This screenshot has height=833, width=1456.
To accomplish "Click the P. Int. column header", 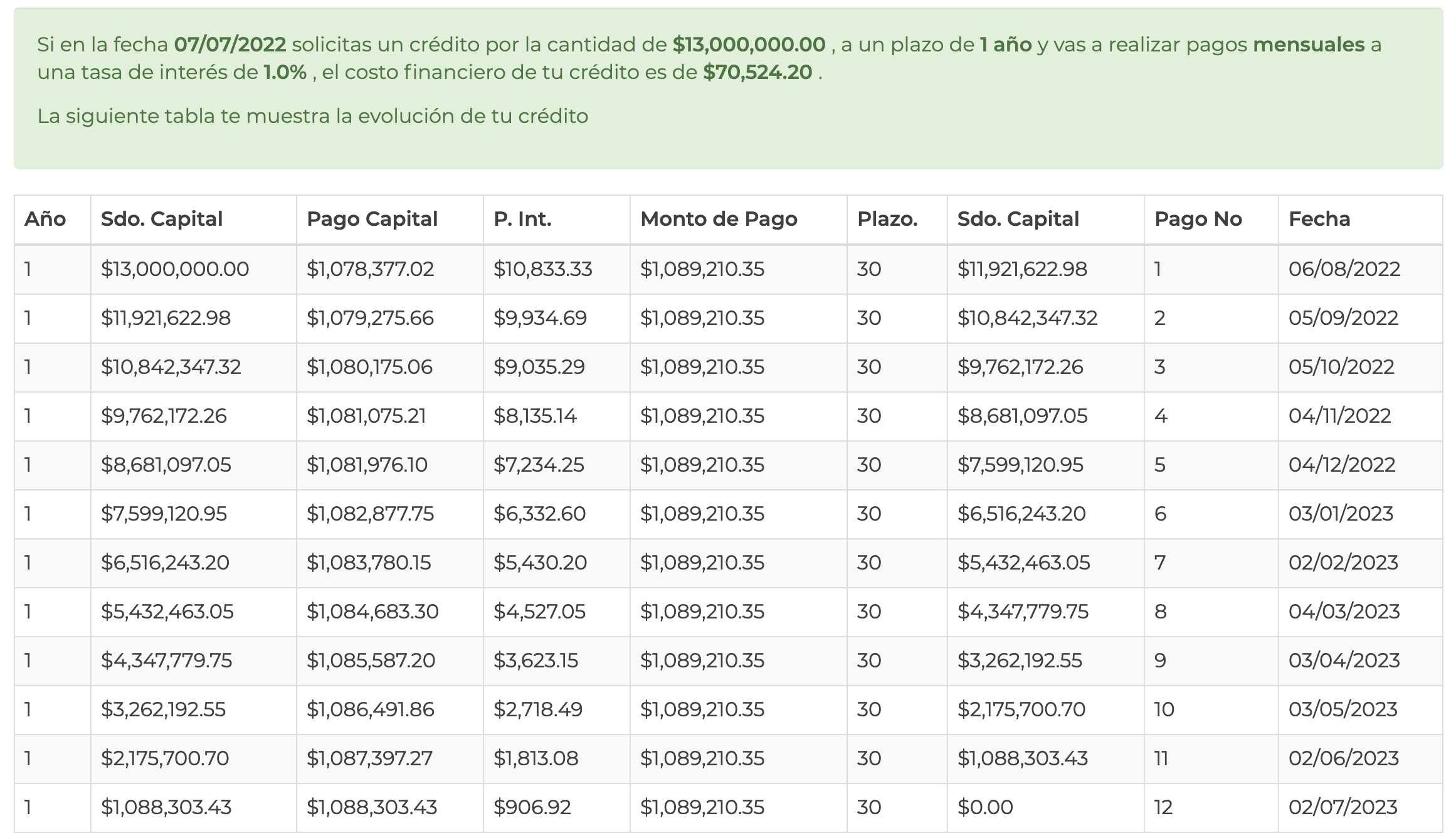I will pos(556,219).
